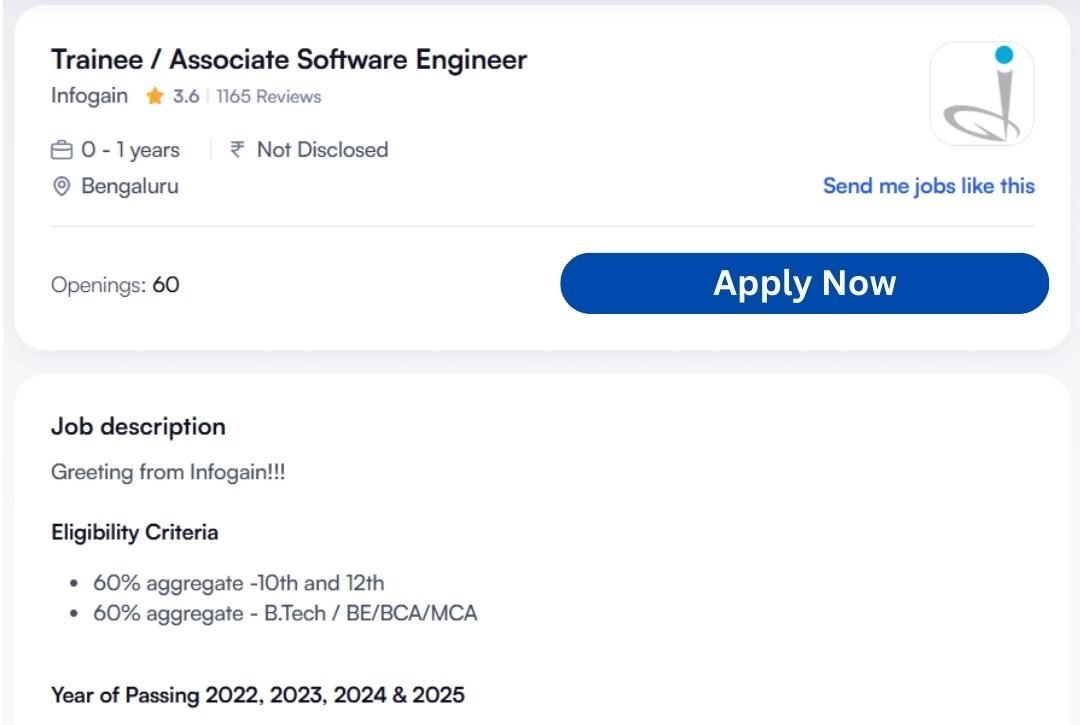The height and width of the screenshot is (725, 1080).
Task: Click the 60% aggregate 10th and 12th bullet
Action: 238,583
